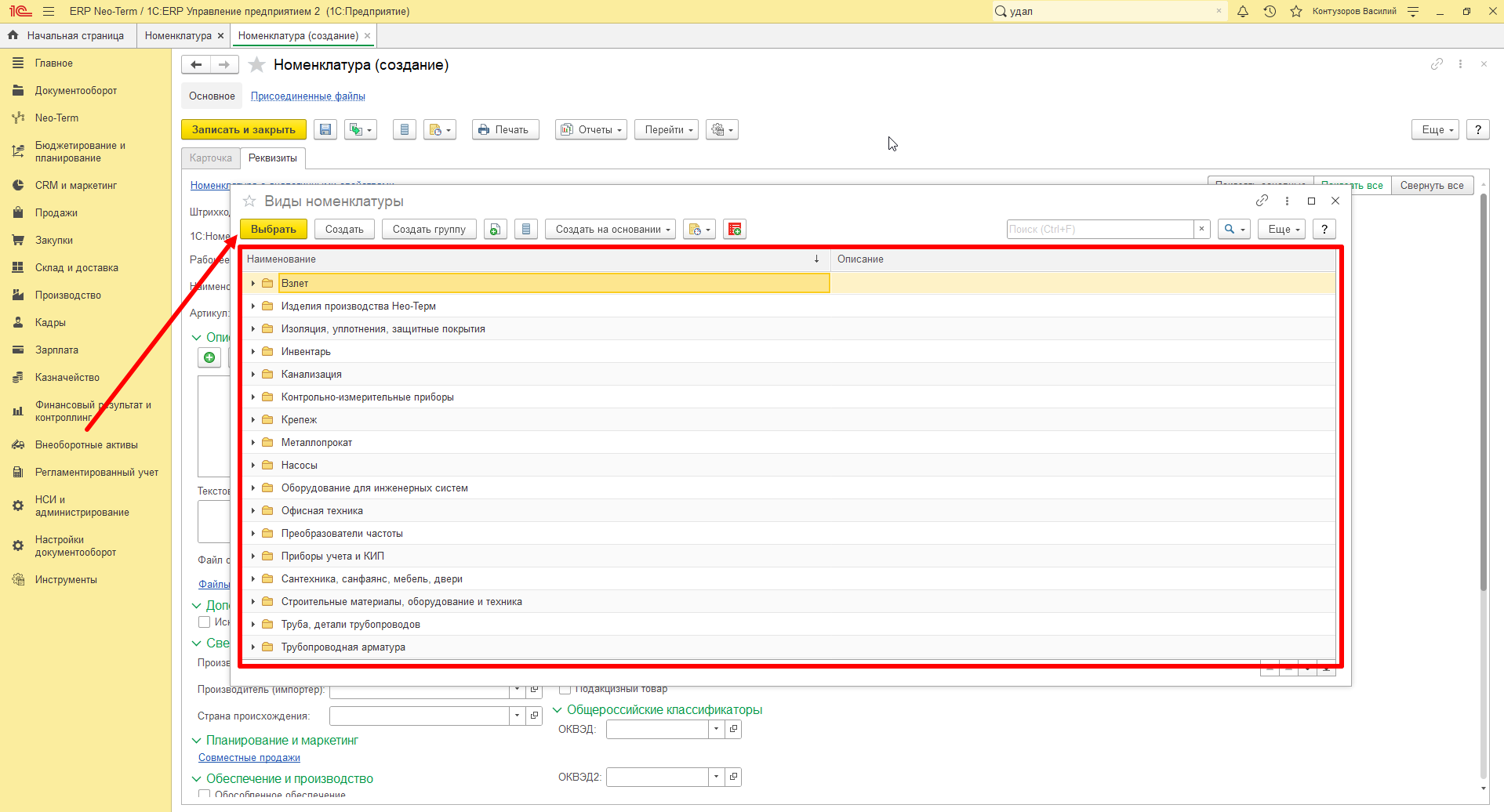The image size is (1504, 812).
Task: Open Склад и доставка in the sidebar
Action: (77, 268)
